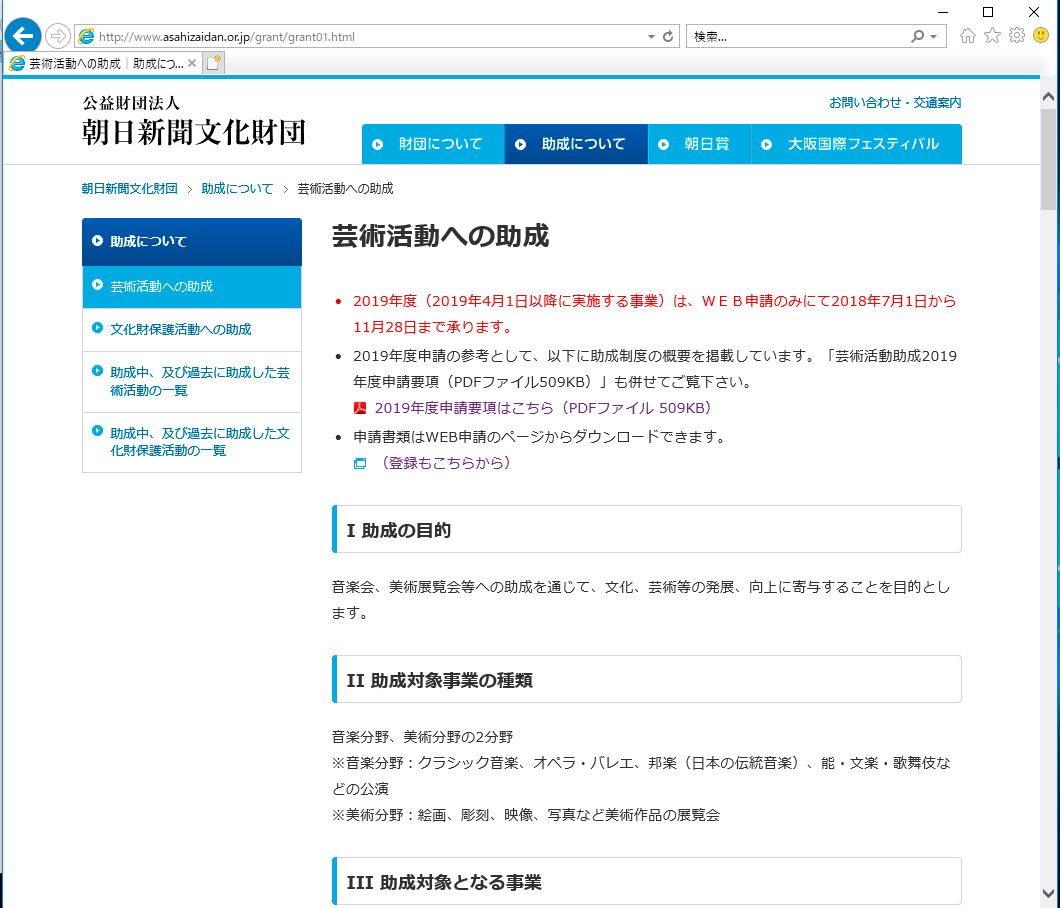Click the Ⅲ 助成対象となる事業 section heading
This screenshot has width=1060, height=908.
647,881
